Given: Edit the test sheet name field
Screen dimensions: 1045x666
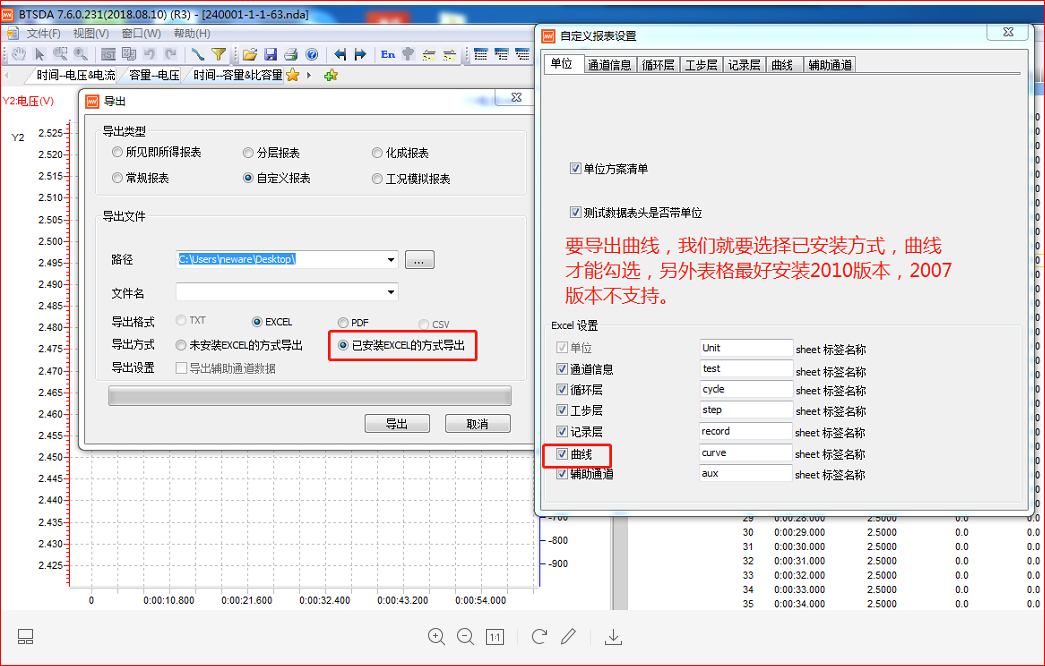Looking at the screenshot, I should 746,369.
